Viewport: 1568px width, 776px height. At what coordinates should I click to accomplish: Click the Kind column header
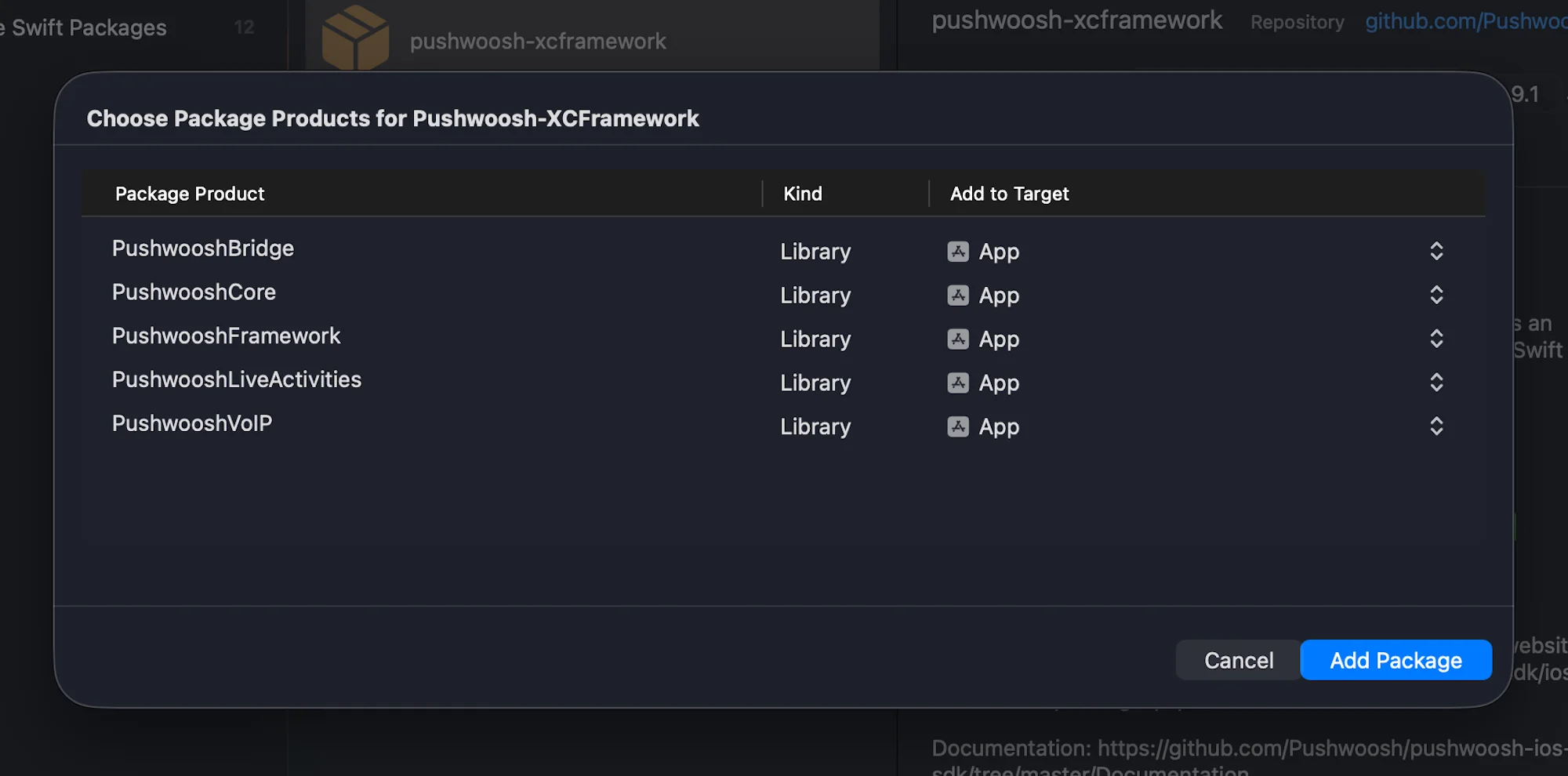click(x=802, y=194)
